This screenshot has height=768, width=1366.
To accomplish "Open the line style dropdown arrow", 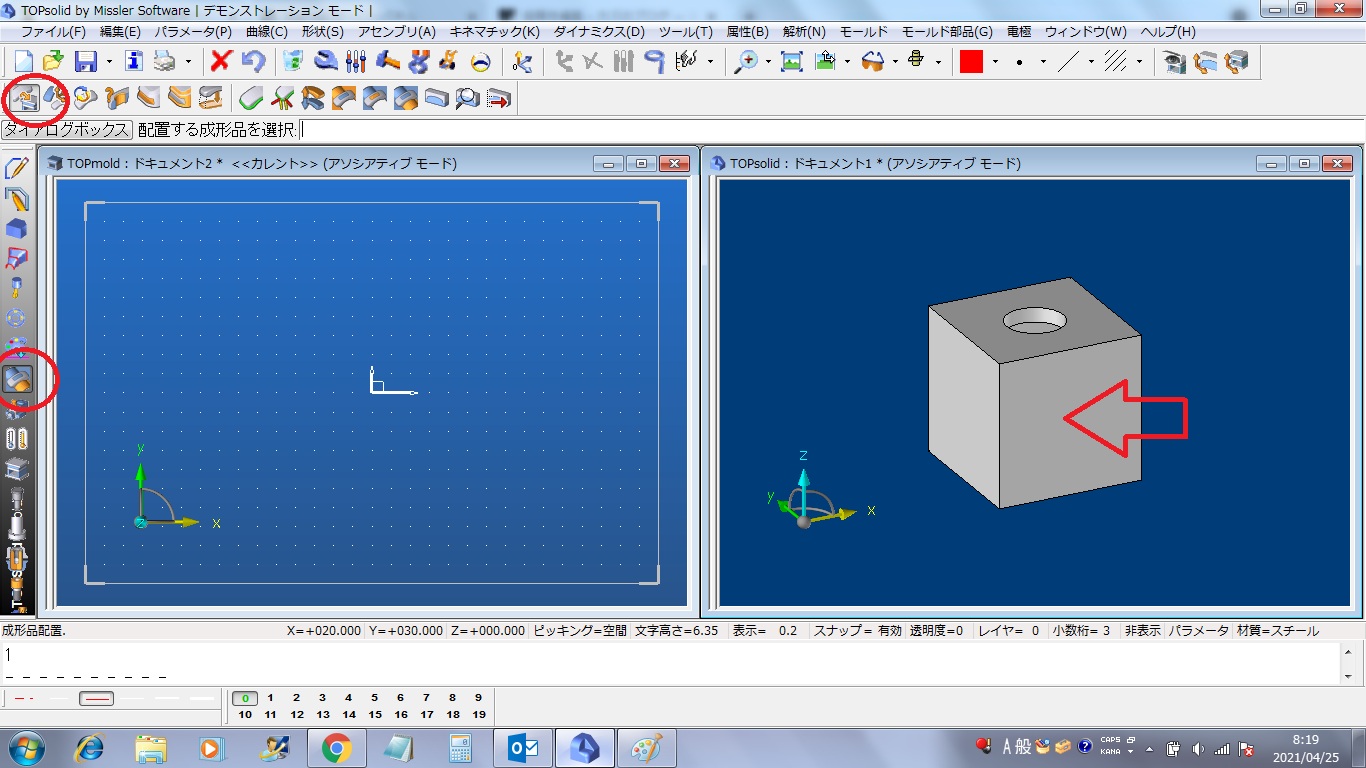I will (1090, 62).
